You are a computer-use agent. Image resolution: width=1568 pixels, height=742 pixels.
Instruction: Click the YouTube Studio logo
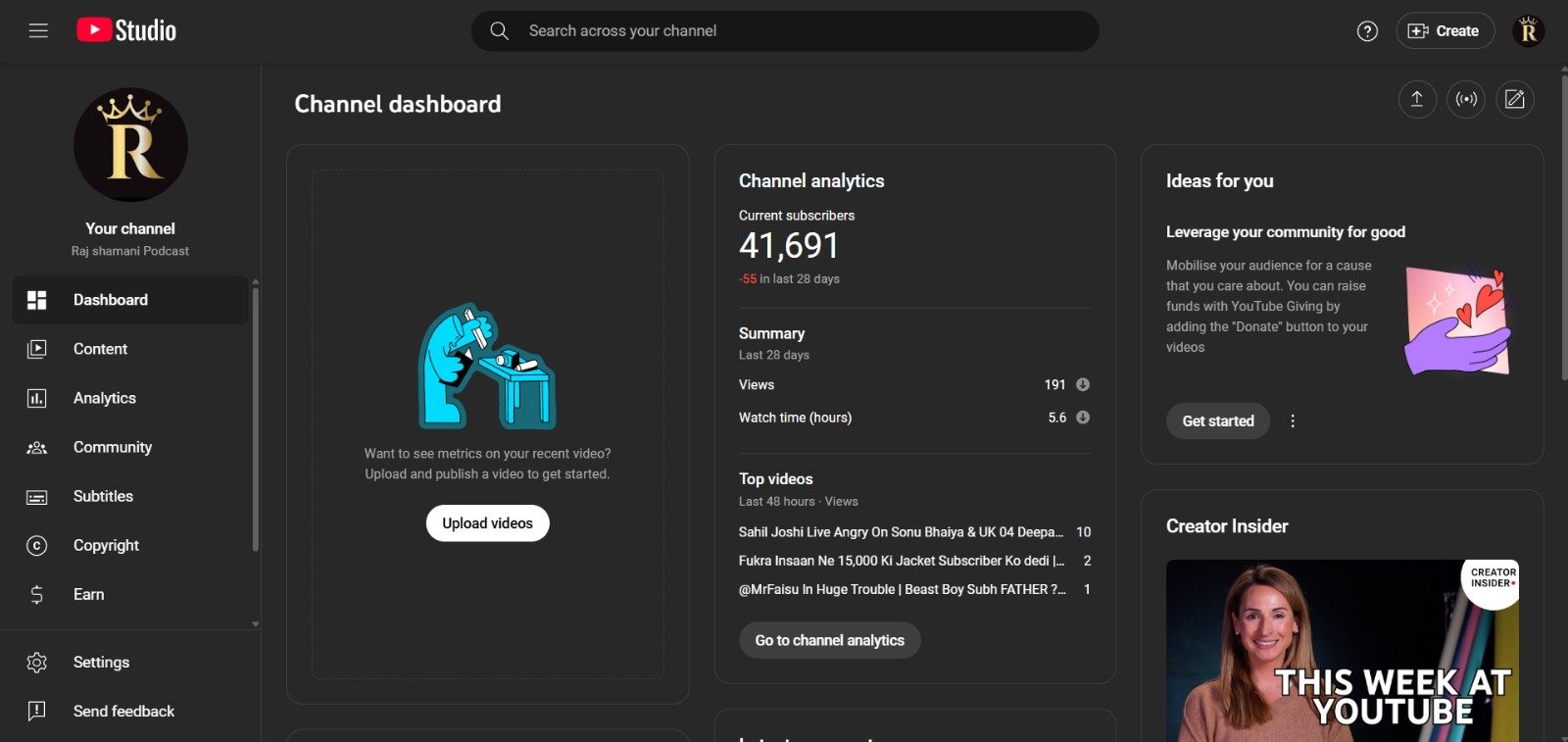(x=126, y=30)
